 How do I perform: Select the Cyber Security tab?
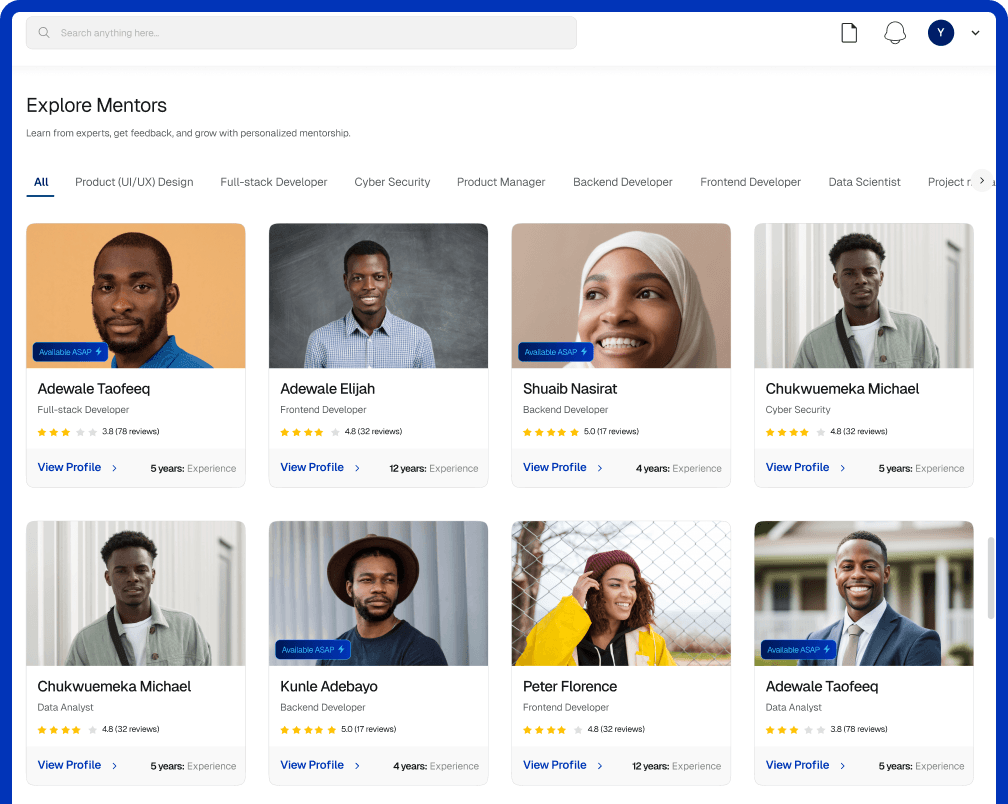click(392, 182)
